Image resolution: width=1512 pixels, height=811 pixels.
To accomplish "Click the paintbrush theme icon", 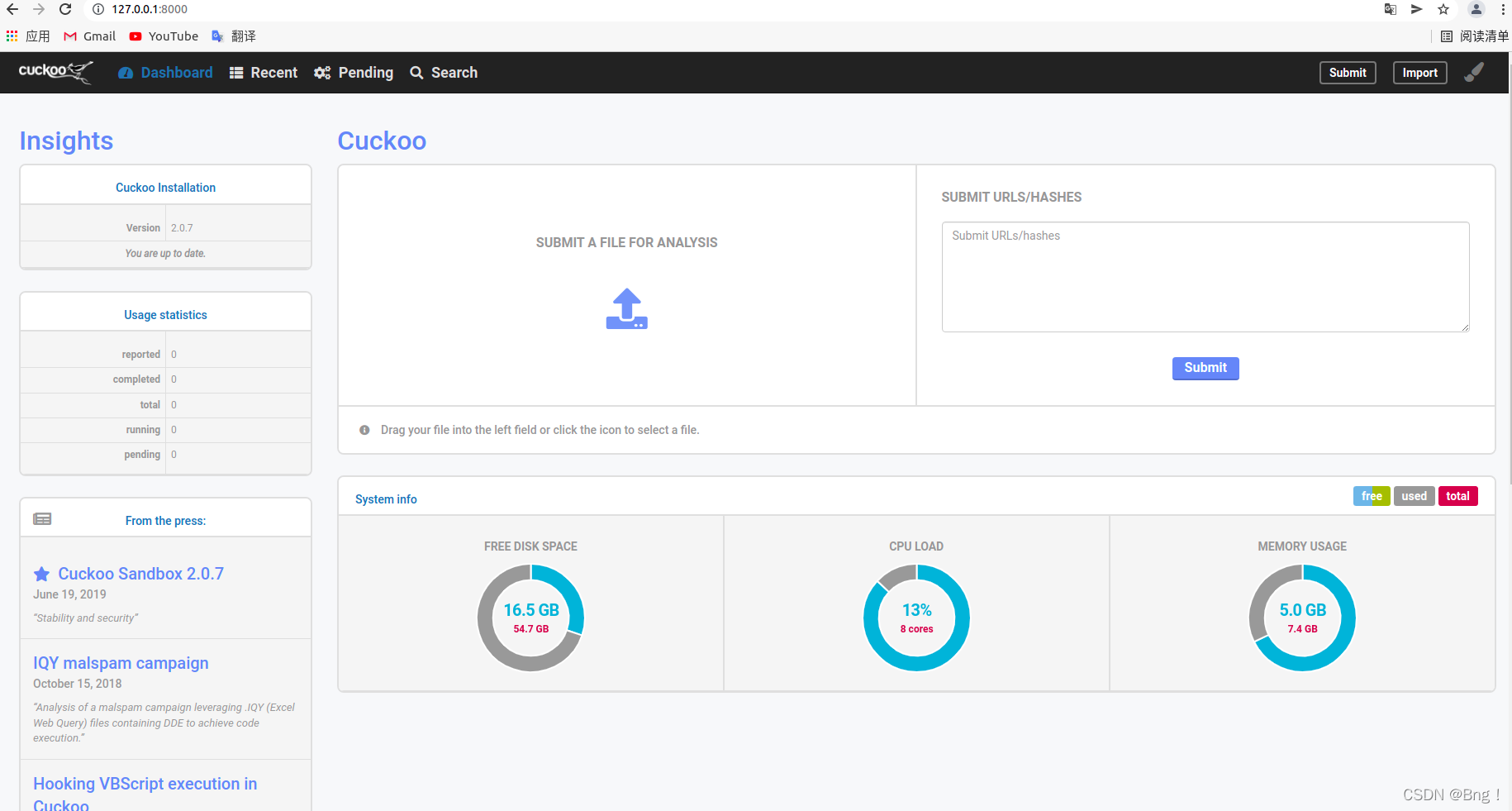I will 1474,73.
